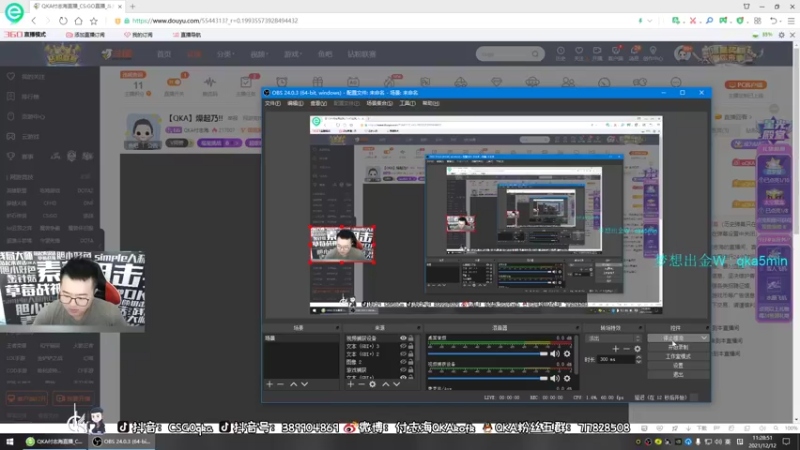Open Douyu following heart icon
Viewport: 800px width, 450px height.
579,53
